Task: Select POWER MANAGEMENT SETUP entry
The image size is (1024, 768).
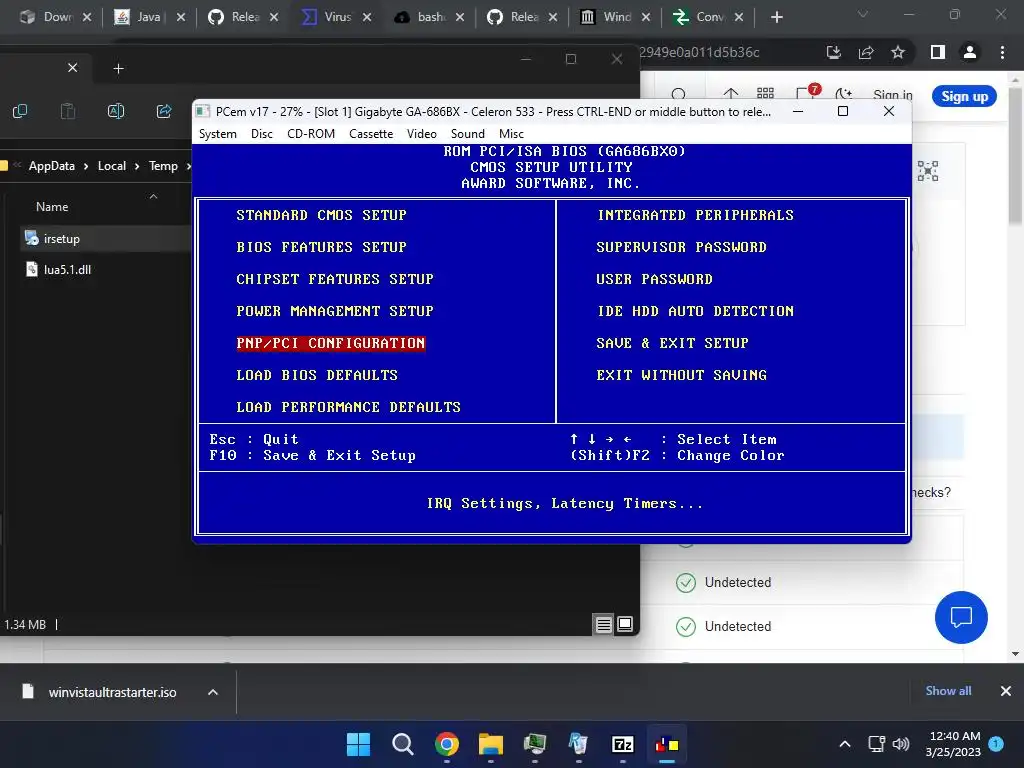Action: 334,311
